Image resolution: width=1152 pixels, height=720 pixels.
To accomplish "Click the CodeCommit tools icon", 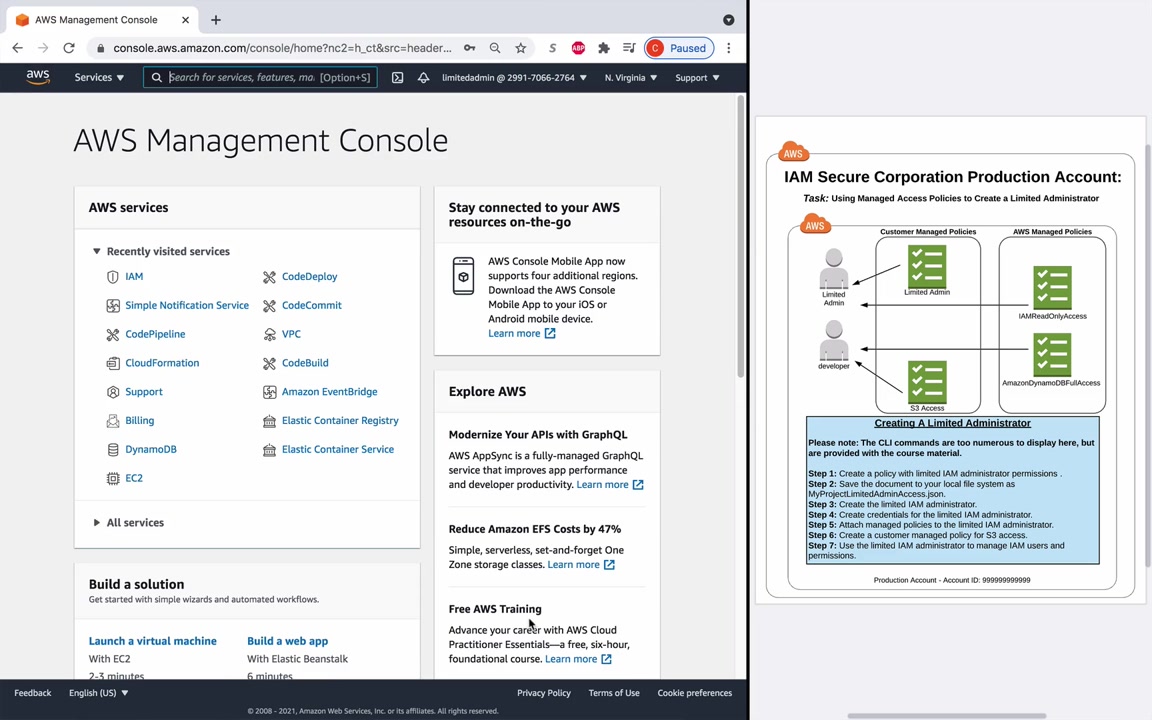I will pyautogui.click(x=270, y=305).
